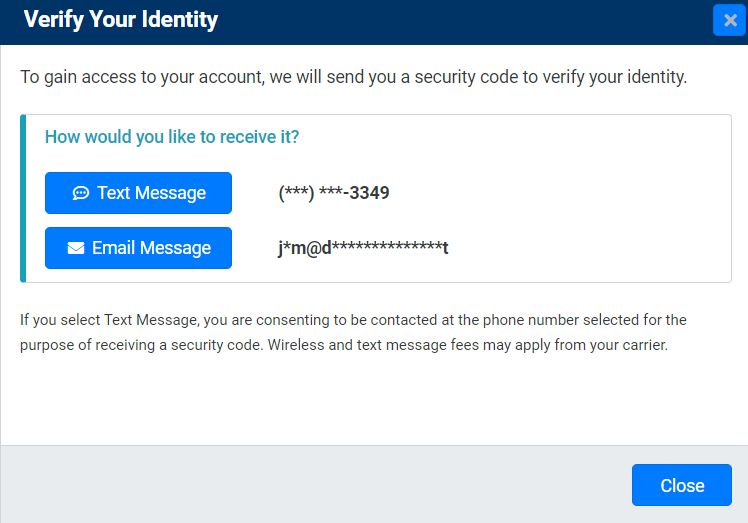The image size is (748, 523).
Task: Click the 'How would you like to receive it?' heading
Action: coord(172,137)
